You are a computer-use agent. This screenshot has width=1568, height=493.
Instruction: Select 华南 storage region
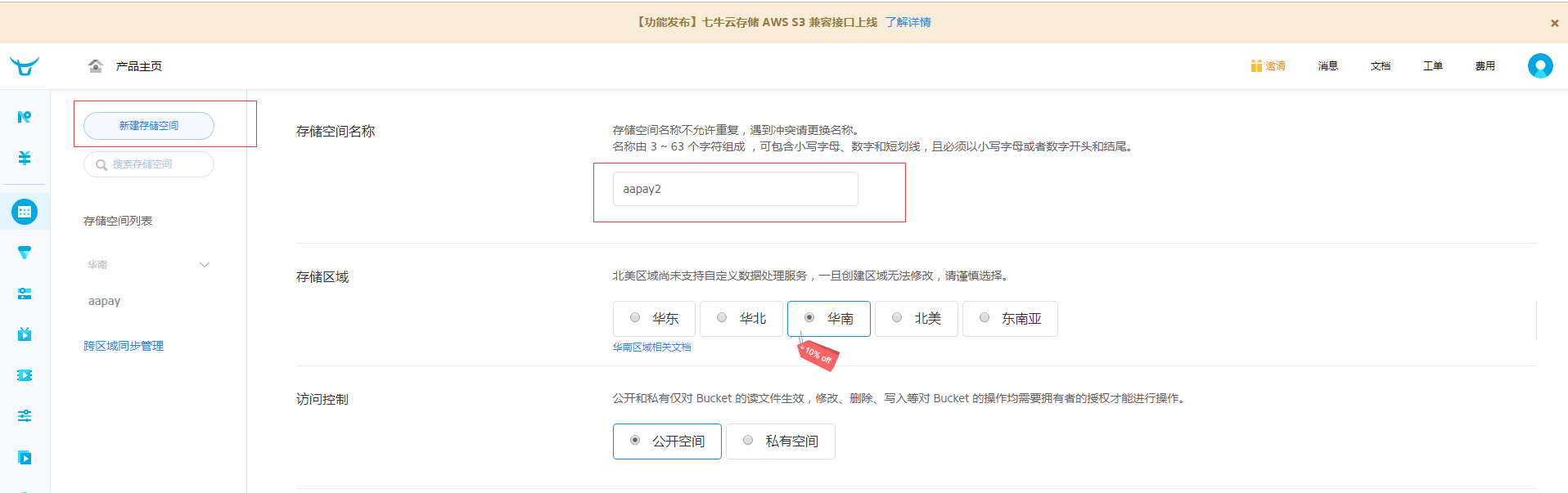click(x=829, y=319)
